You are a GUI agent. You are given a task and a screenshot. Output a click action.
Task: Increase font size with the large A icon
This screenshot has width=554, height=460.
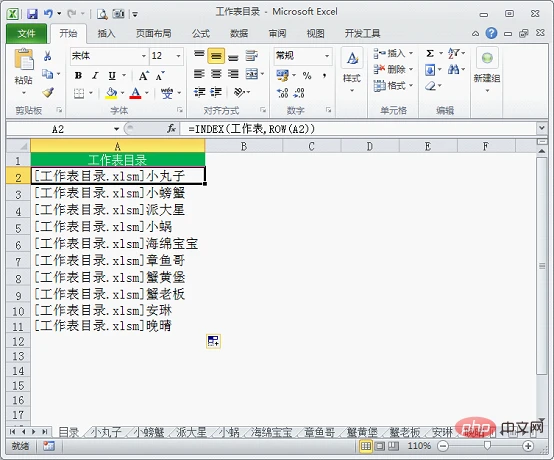click(x=143, y=76)
